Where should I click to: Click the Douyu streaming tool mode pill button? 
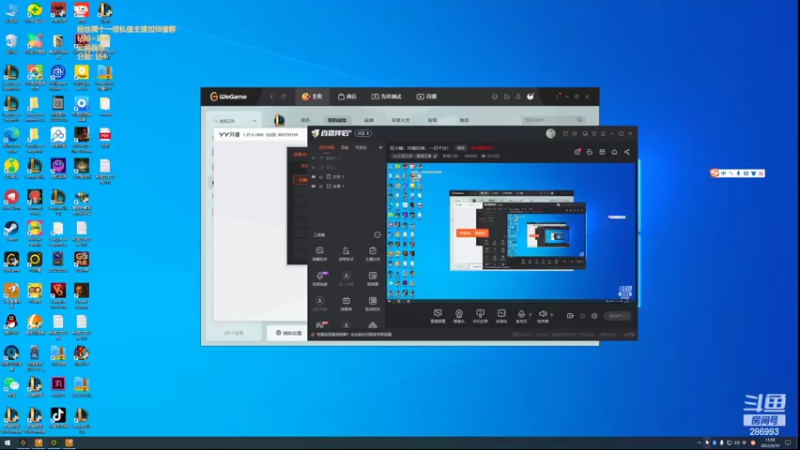click(363, 133)
